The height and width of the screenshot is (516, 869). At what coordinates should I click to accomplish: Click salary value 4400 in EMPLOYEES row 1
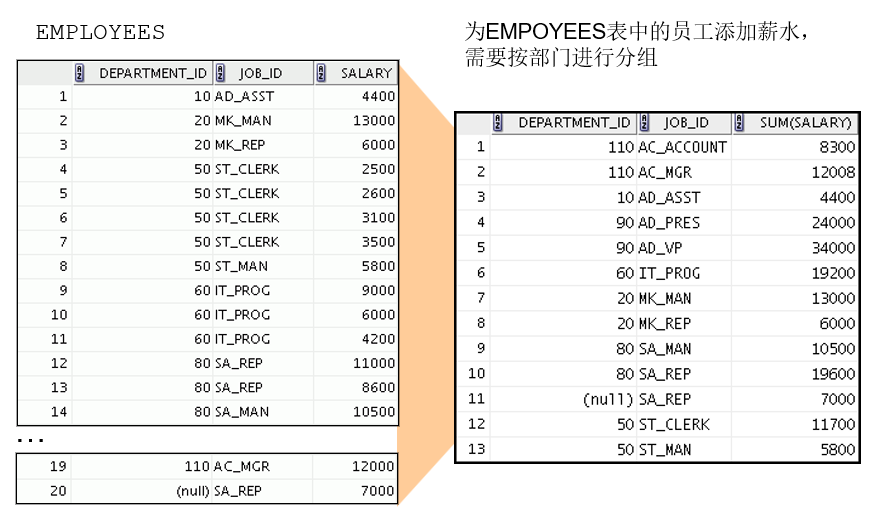click(x=379, y=96)
